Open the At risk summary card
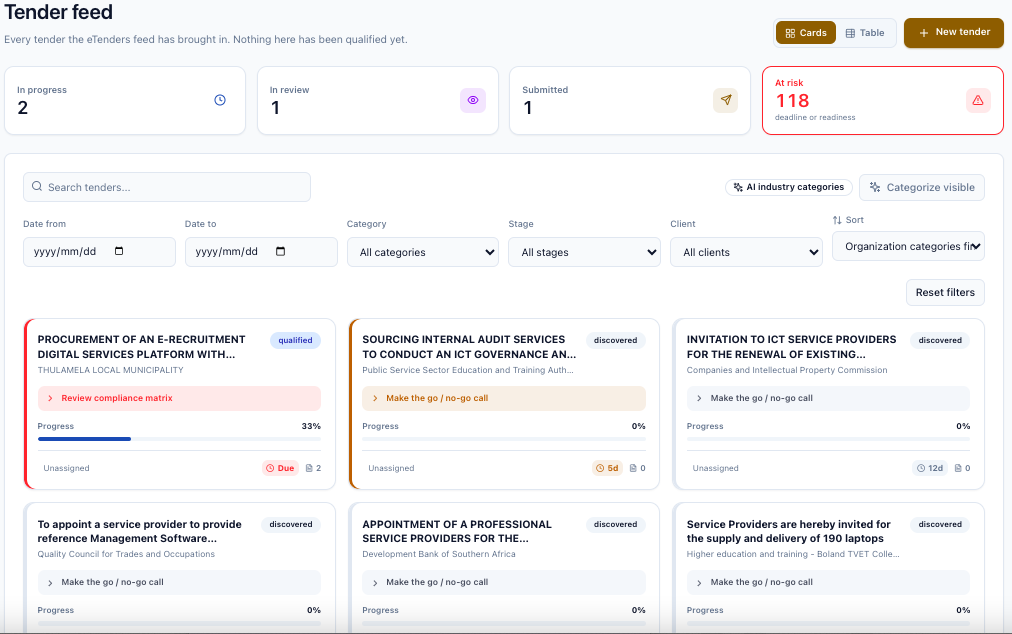Image resolution: width=1012 pixels, height=634 pixels. [883, 101]
